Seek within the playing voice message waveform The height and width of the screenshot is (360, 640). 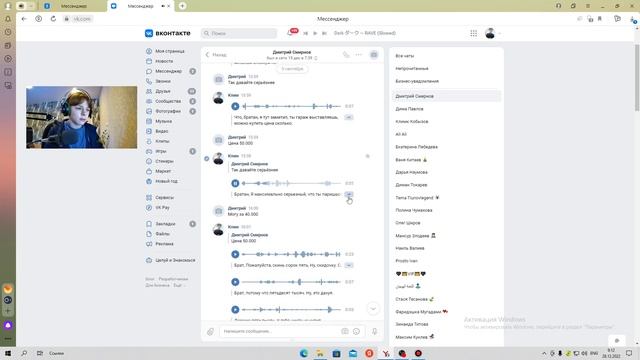[291, 183]
